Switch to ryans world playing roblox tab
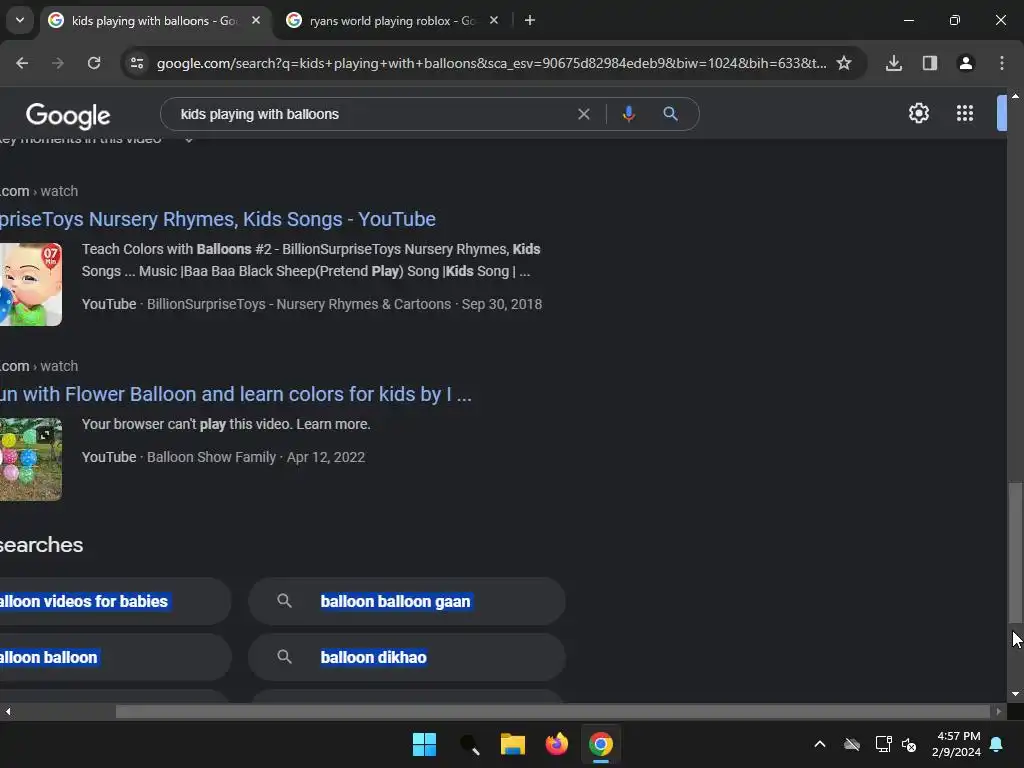This screenshot has width=1024, height=768. click(x=392, y=21)
